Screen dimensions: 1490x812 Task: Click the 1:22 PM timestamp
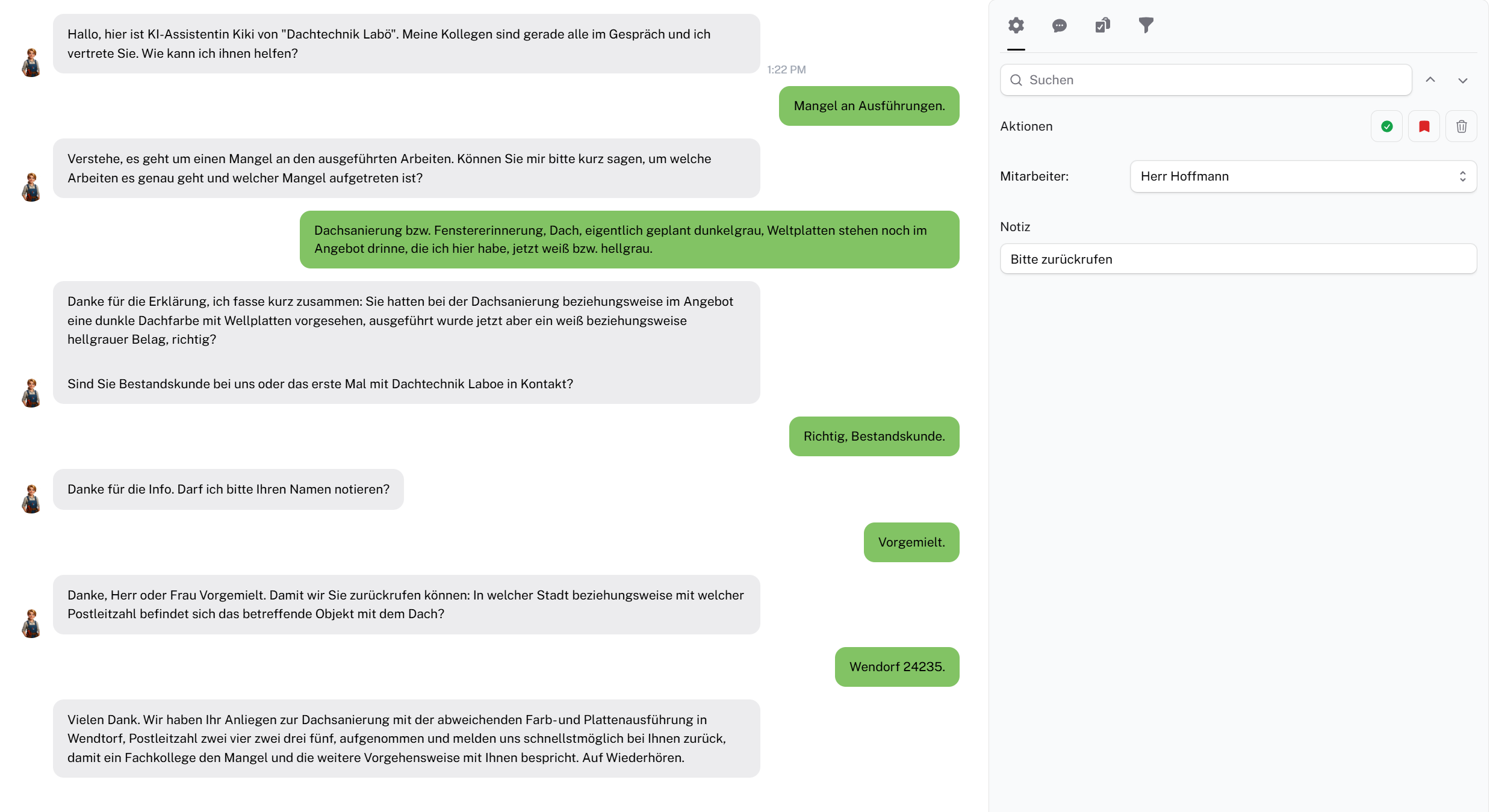click(786, 70)
